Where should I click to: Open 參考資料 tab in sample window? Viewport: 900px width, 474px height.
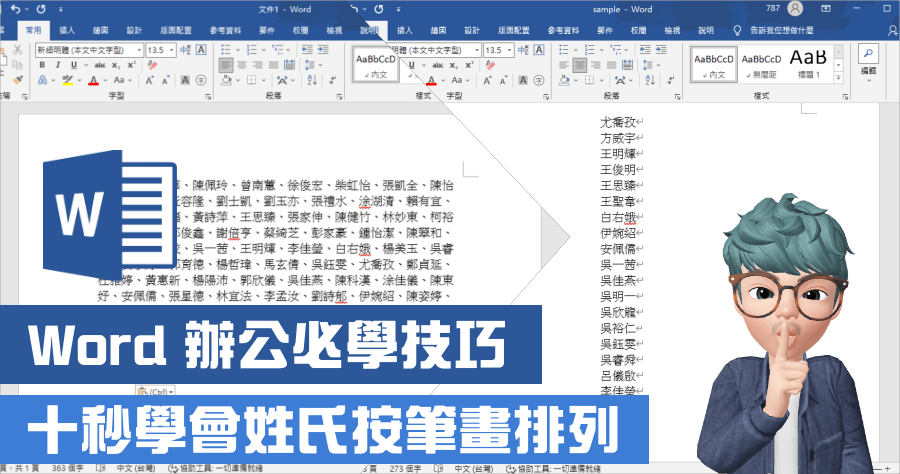click(563, 30)
